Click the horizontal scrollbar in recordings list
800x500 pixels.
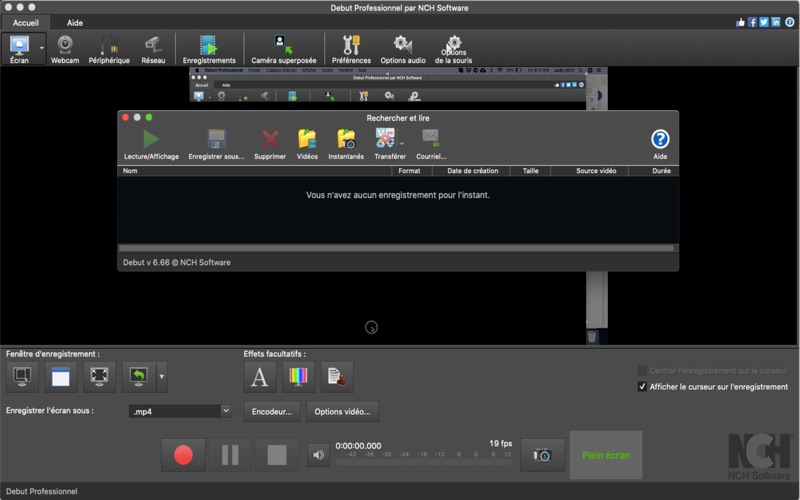pyautogui.click(x=396, y=248)
